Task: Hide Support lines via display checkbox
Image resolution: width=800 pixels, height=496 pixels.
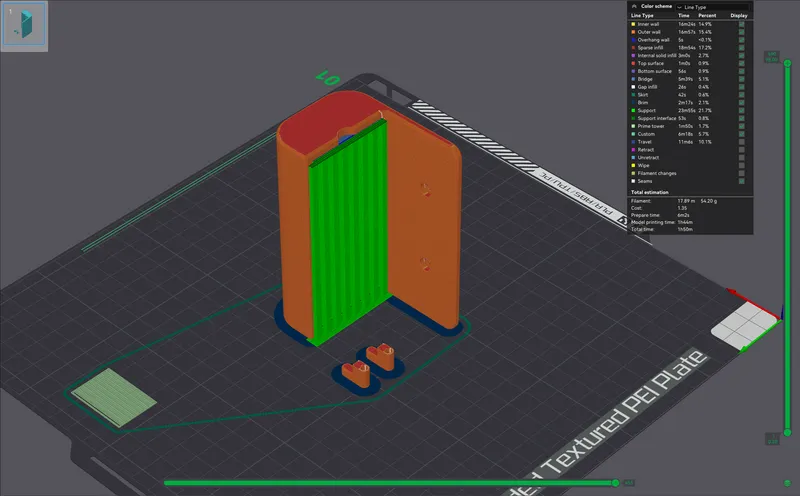Action: [x=741, y=109]
